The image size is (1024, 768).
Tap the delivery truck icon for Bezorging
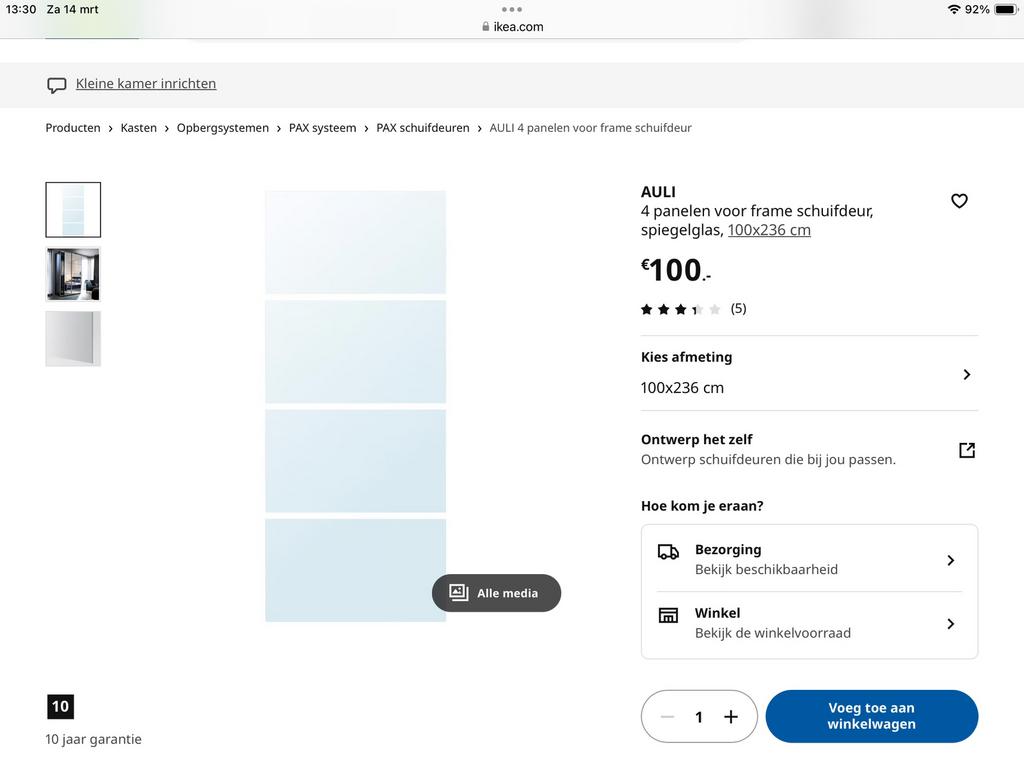[x=668, y=552]
